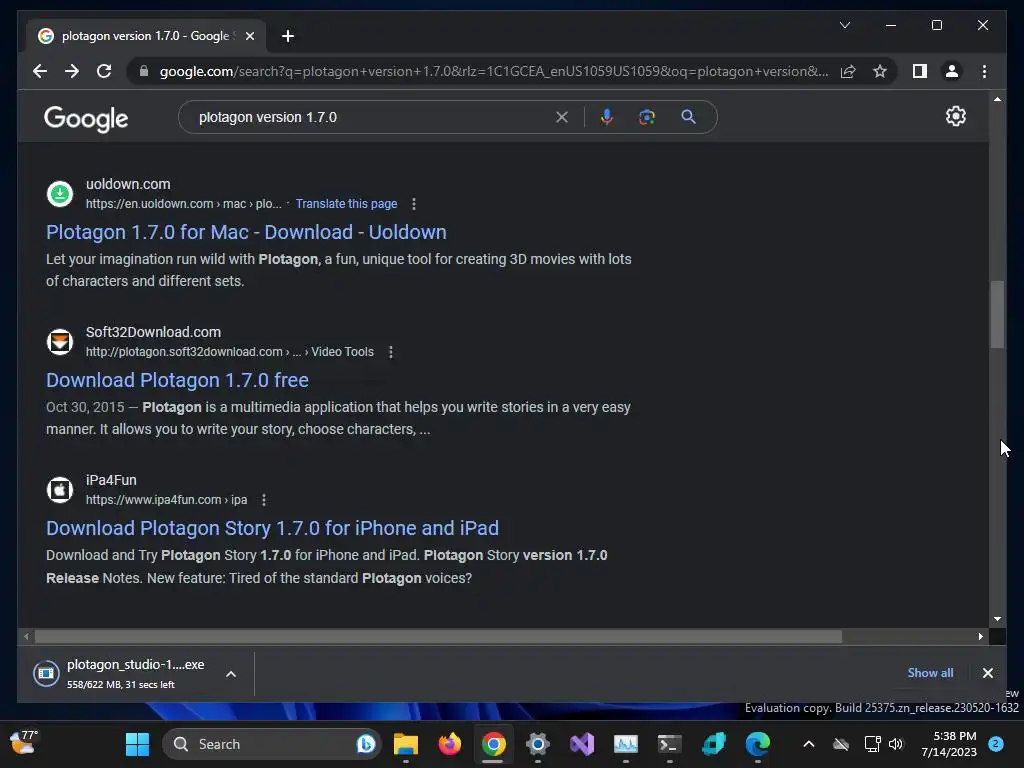Toggle the browser side panel
This screenshot has width=1024, height=768.
(x=920, y=71)
